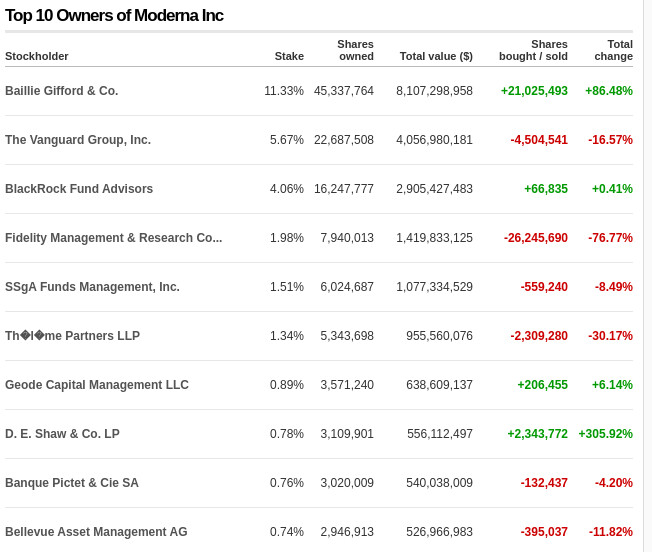Image resolution: width=652 pixels, height=552 pixels.
Task: Select Bellevue Asset Management AG
Action: 96,532
